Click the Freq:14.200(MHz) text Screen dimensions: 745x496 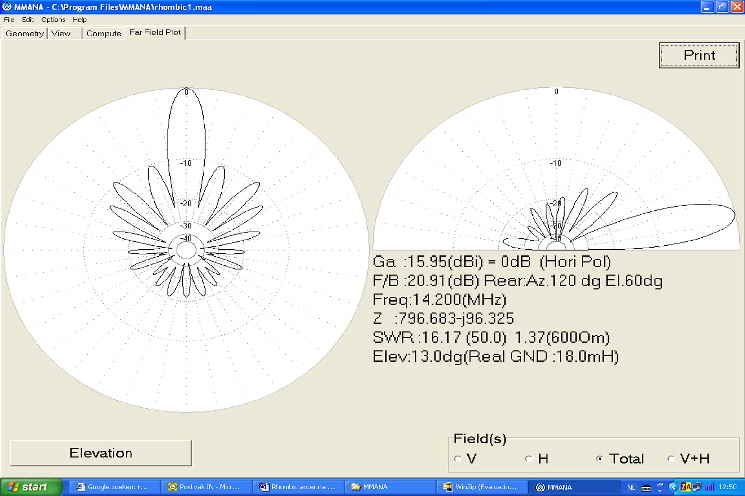(x=440, y=300)
